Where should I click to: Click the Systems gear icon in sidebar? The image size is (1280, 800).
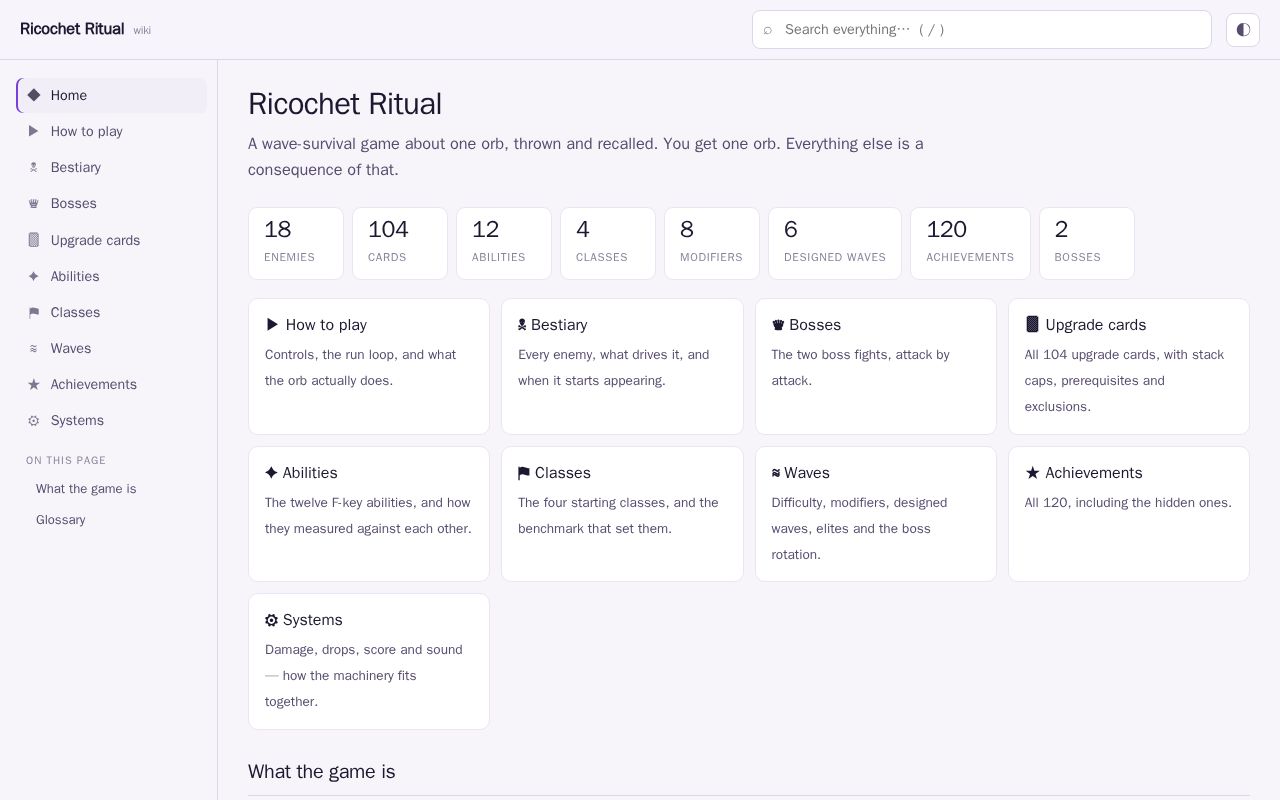[34, 420]
